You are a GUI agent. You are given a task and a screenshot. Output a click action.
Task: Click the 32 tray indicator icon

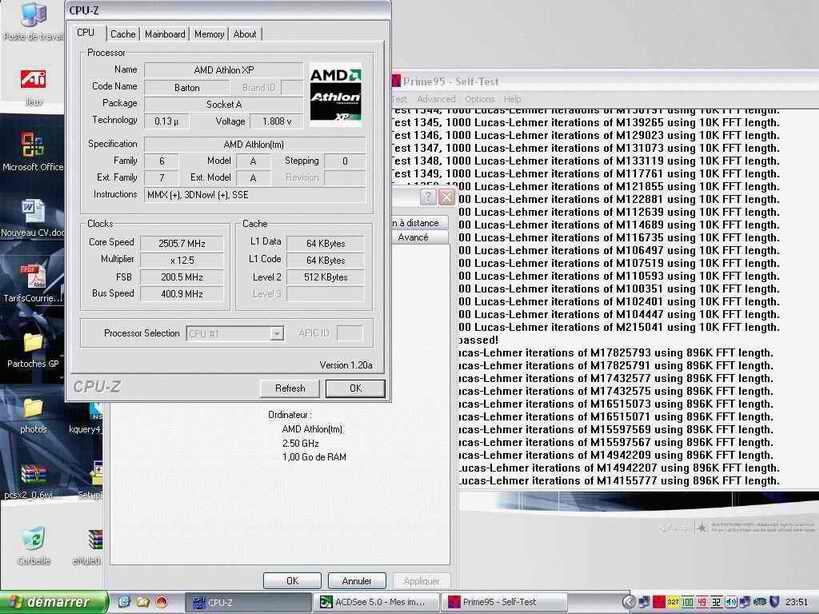click(716, 602)
